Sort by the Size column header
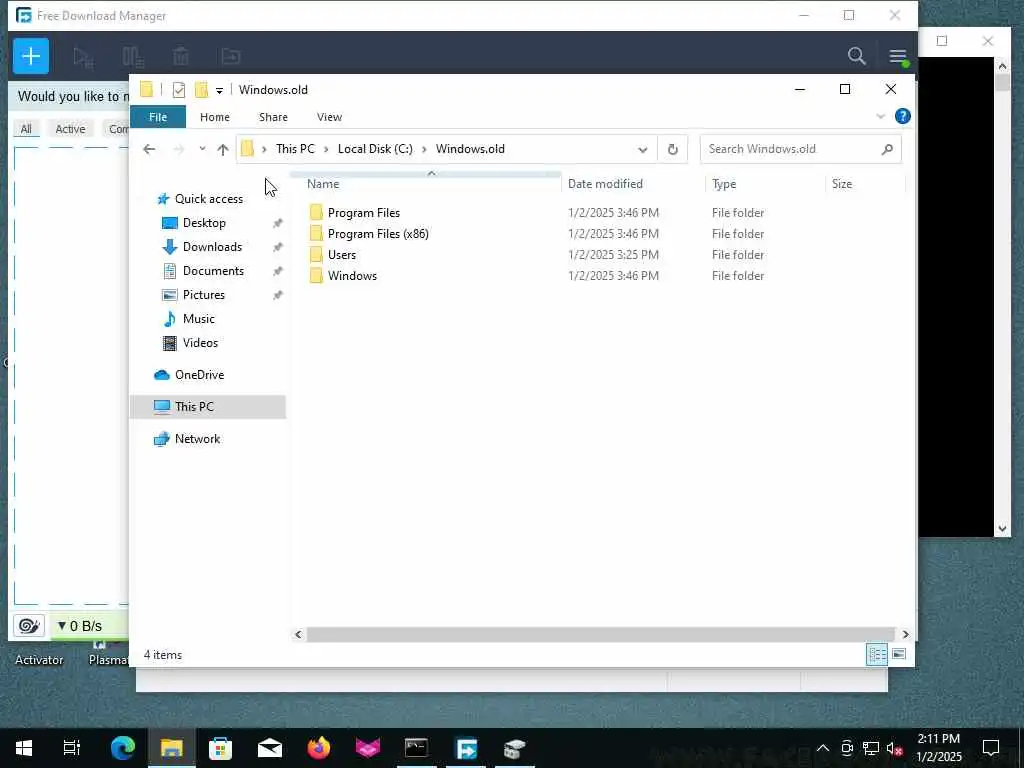 point(865,184)
